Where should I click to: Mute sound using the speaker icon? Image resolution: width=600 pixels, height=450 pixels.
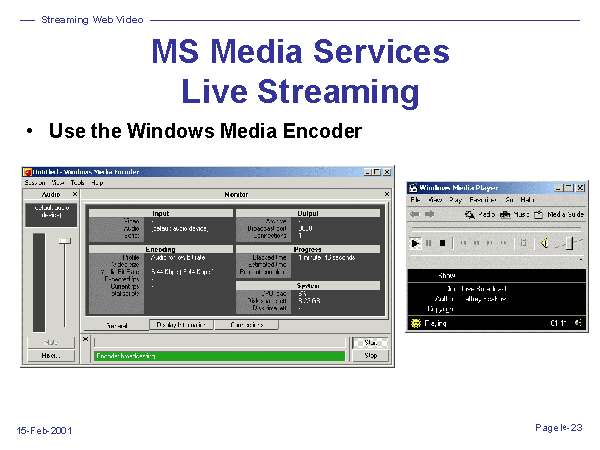545,243
